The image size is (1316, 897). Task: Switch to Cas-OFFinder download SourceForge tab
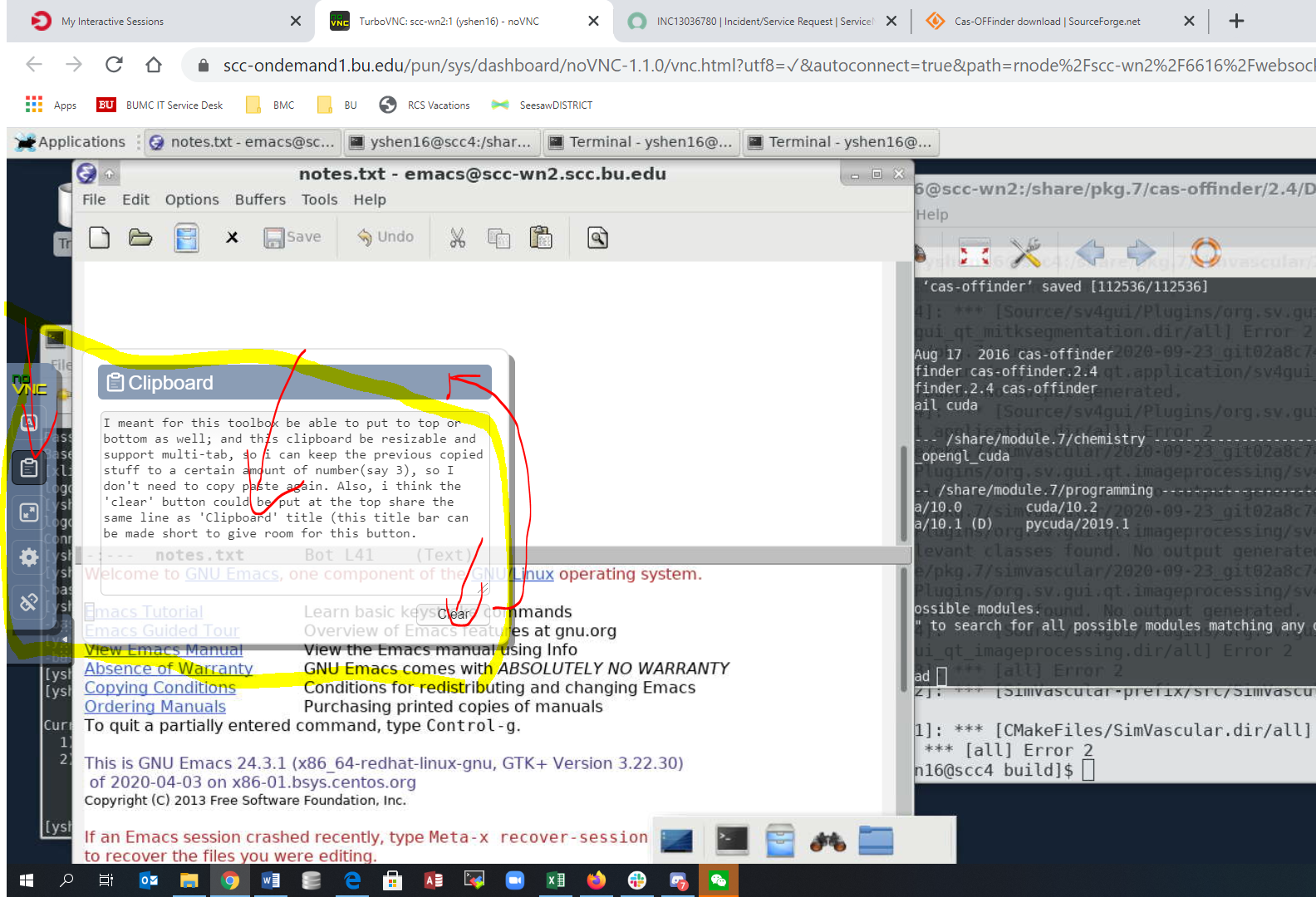click(1060, 21)
